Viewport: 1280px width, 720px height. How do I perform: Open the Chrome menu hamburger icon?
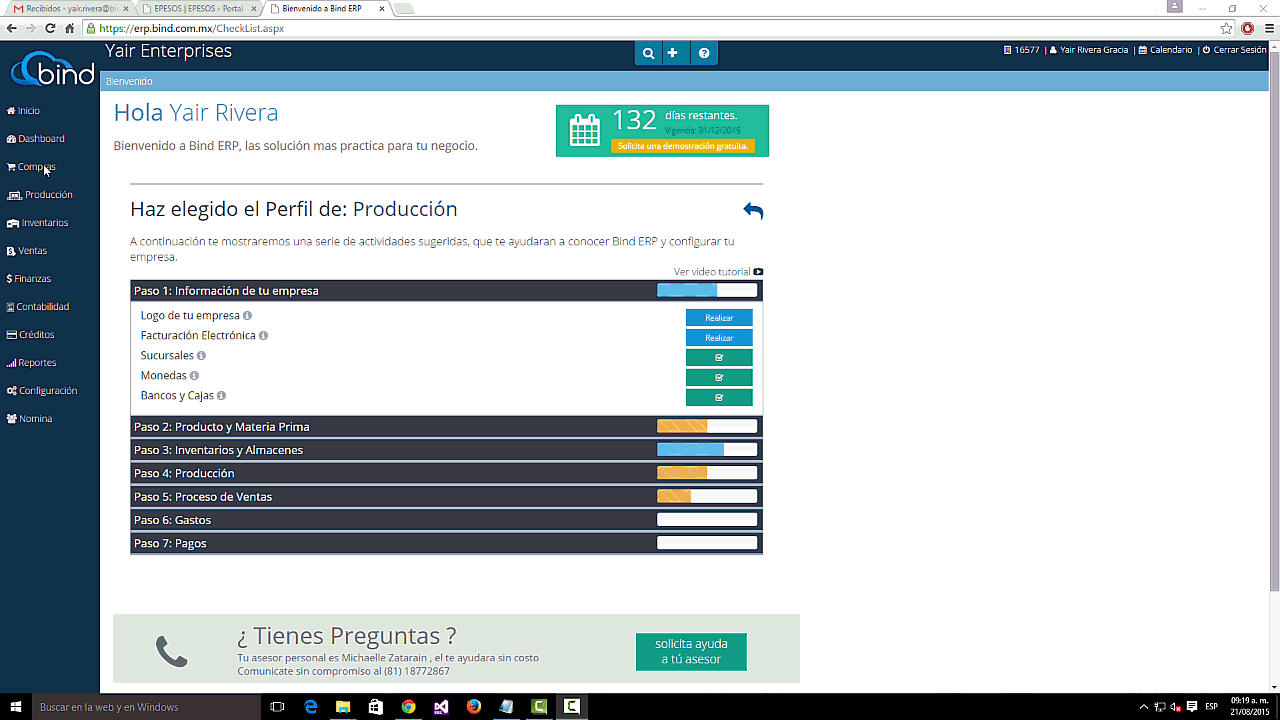click(x=1267, y=28)
